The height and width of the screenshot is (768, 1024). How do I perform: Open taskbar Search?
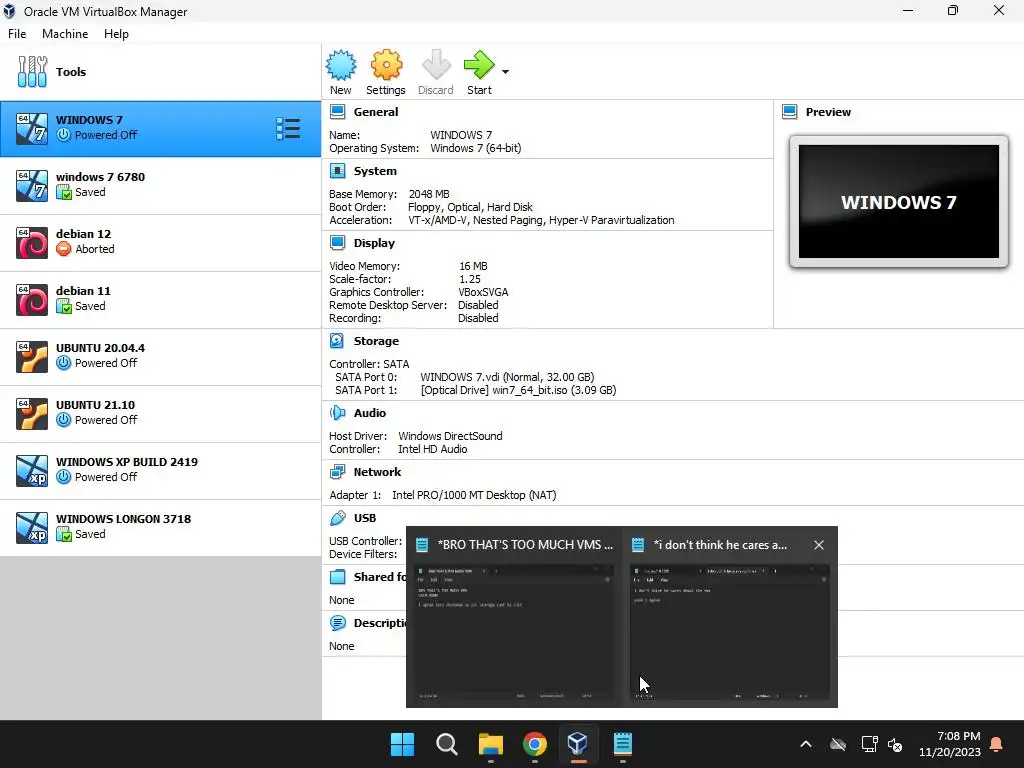coord(447,744)
